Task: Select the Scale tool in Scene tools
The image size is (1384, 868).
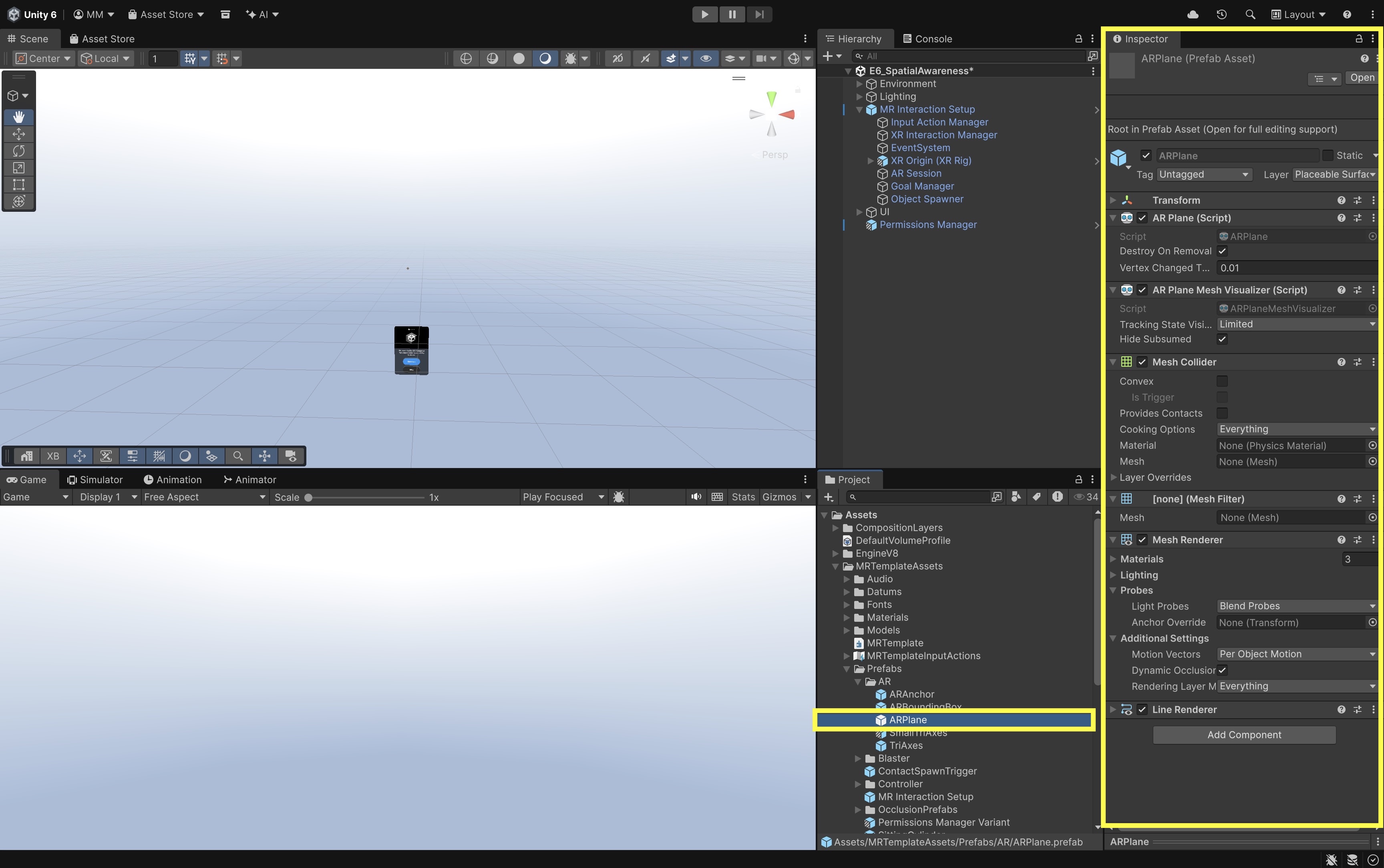Action: 18,168
